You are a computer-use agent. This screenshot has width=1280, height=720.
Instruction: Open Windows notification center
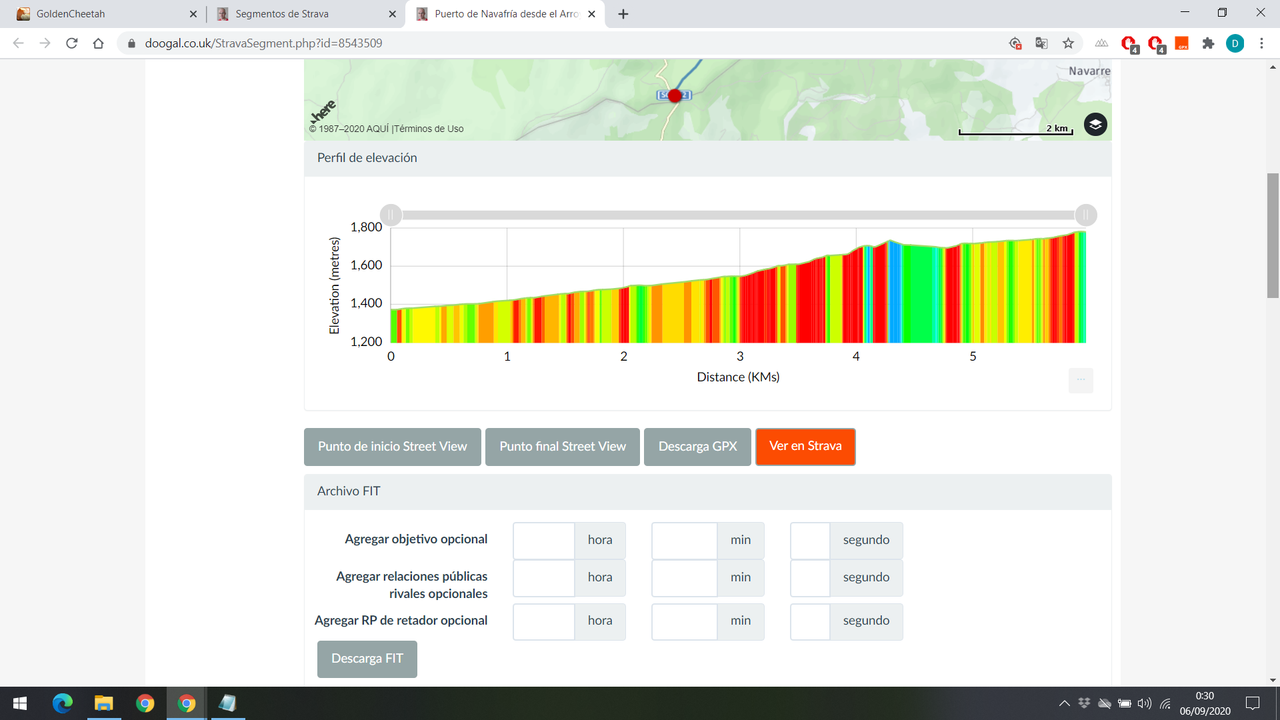pyautogui.click(x=1253, y=703)
